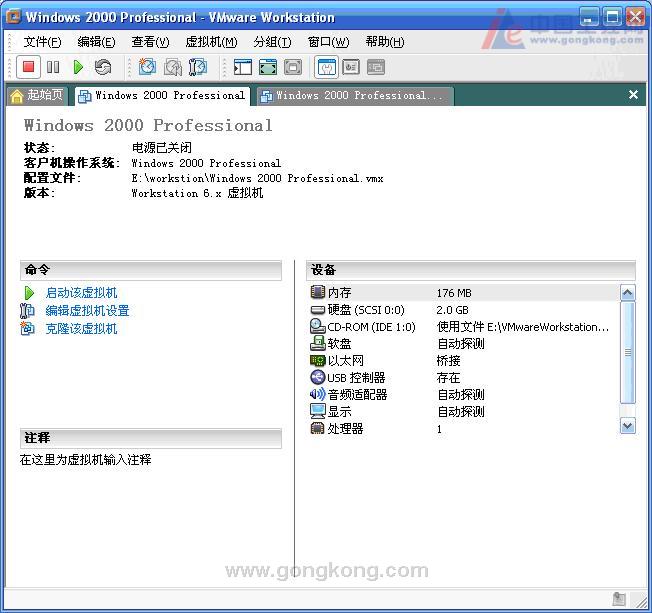Take a snapshot using the snapshot toolbar icon
The height and width of the screenshot is (613, 652).
pos(147,67)
